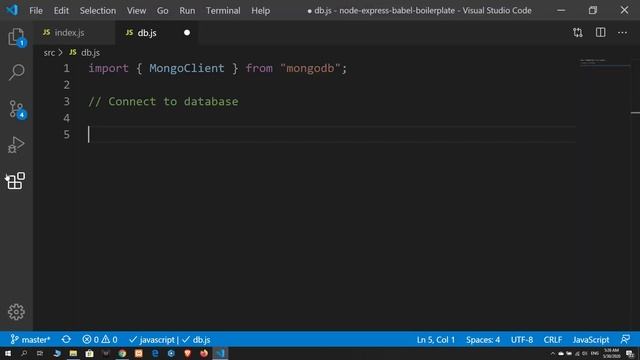The image size is (640, 360).
Task: Click the master* git branch indicator
Action: click(30, 339)
